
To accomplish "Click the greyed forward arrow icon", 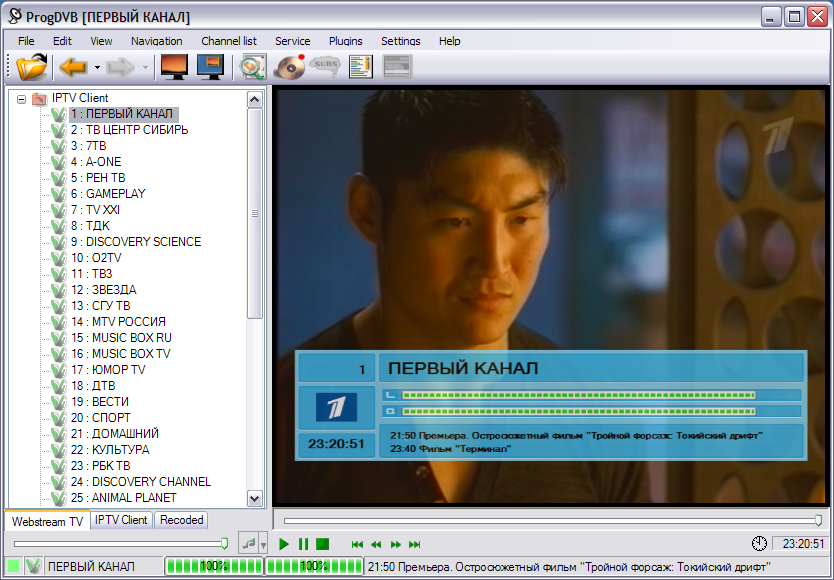I will point(121,67).
